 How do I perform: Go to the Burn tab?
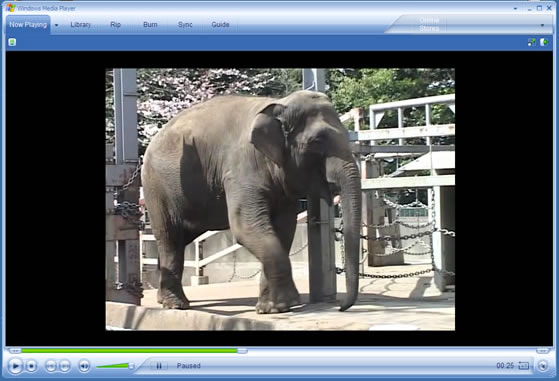[x=150, y=25]
